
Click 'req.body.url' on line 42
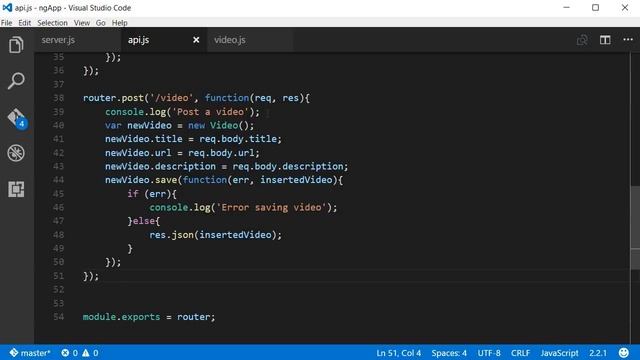[x=221, y=153]
